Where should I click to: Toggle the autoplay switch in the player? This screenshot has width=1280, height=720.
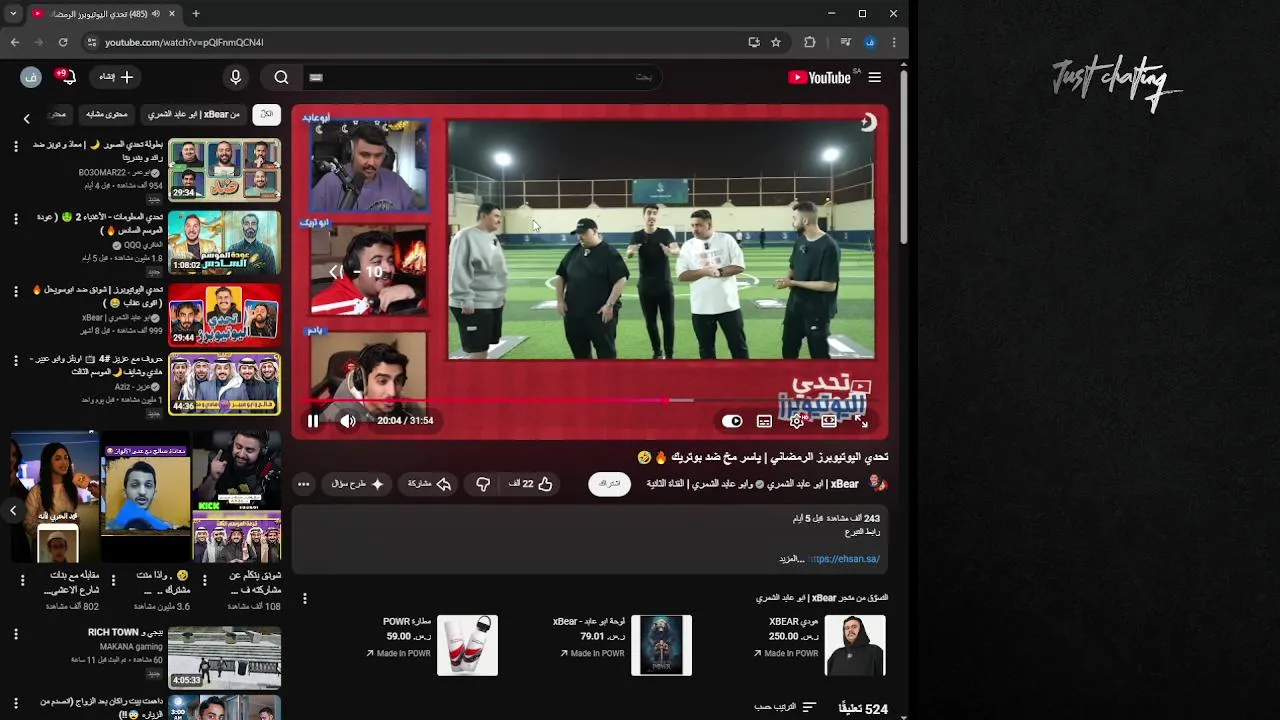pos(732,421)
